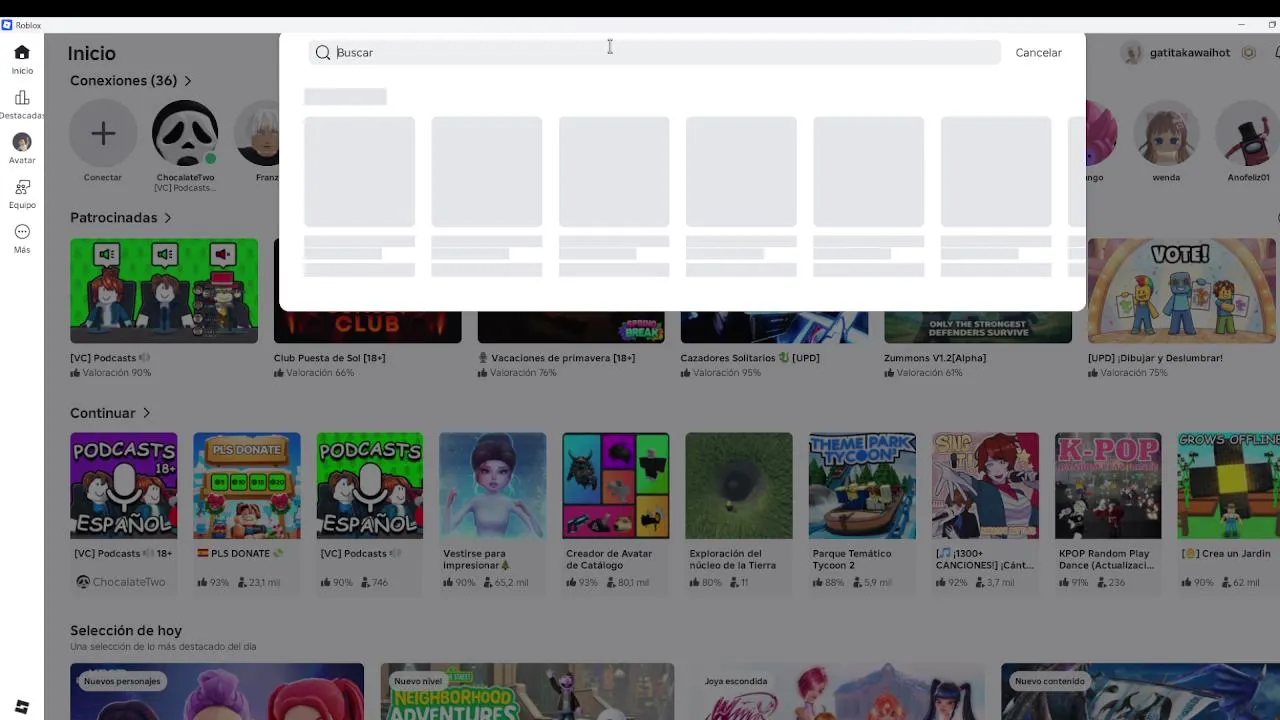Screen dimensions: 1280x720
Task: Open the 'Joya escondida' featured banner
Action: [838, 692]
